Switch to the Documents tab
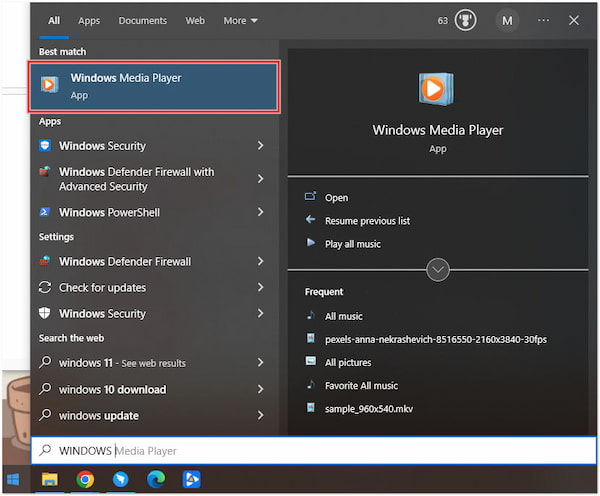600x496 pixels. (x=142, y=21)
